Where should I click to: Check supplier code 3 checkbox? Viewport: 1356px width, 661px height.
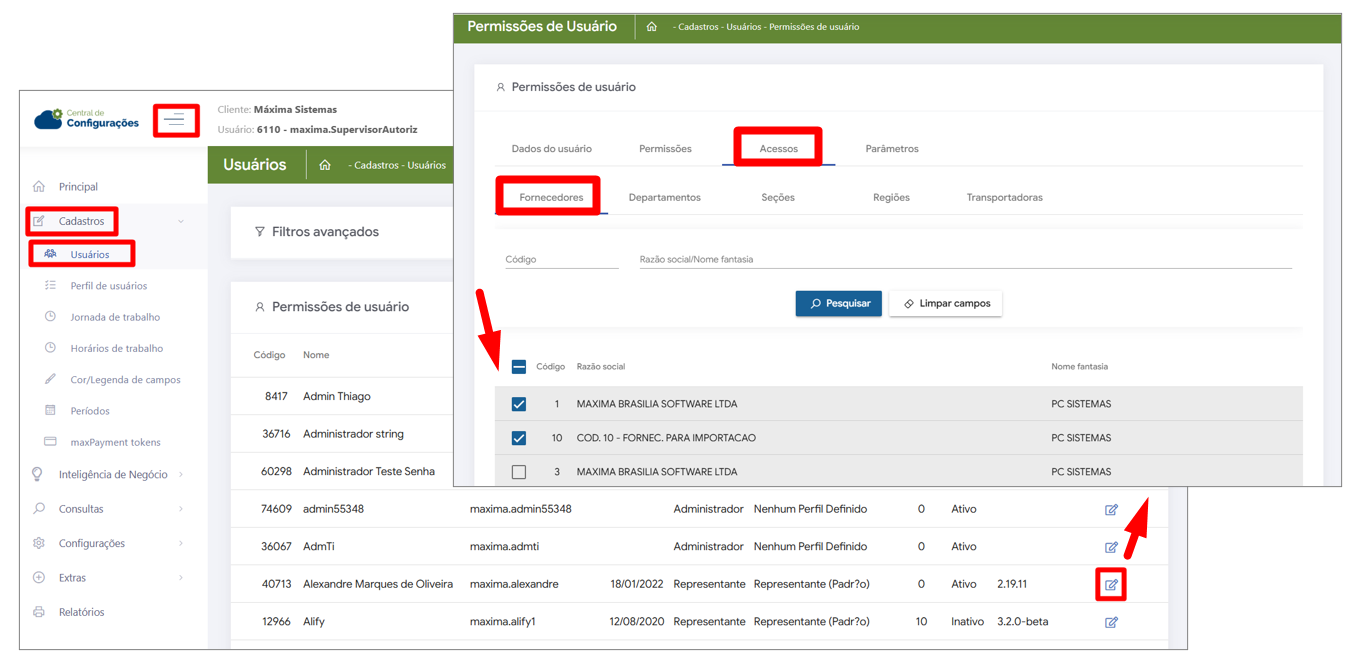(519, 472)
